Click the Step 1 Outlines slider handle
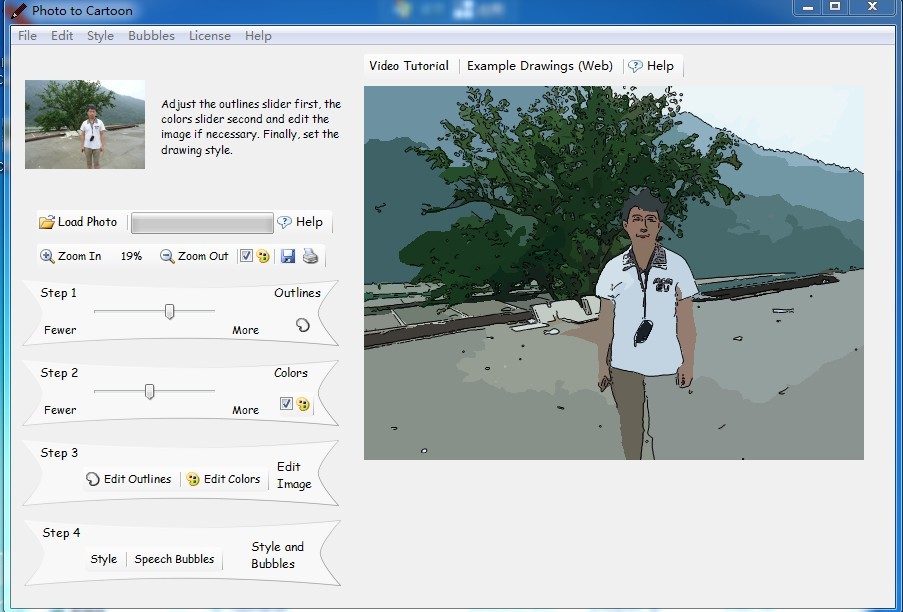The height and width of the screenshot is (612, 903). [x=169, y=311]
